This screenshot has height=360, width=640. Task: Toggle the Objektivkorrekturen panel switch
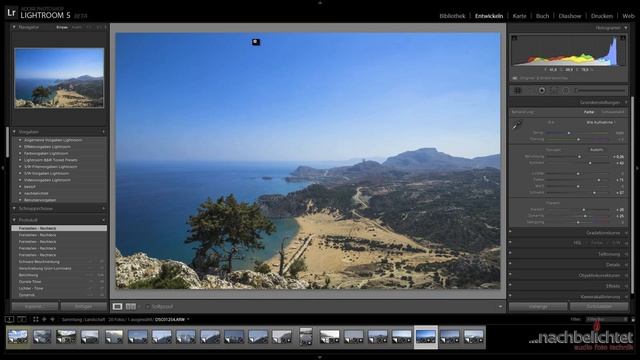(x=510, y=275)
